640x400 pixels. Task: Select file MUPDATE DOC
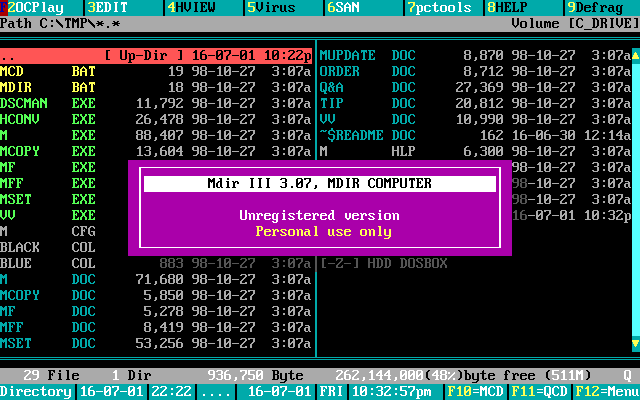tap(475, 56)
